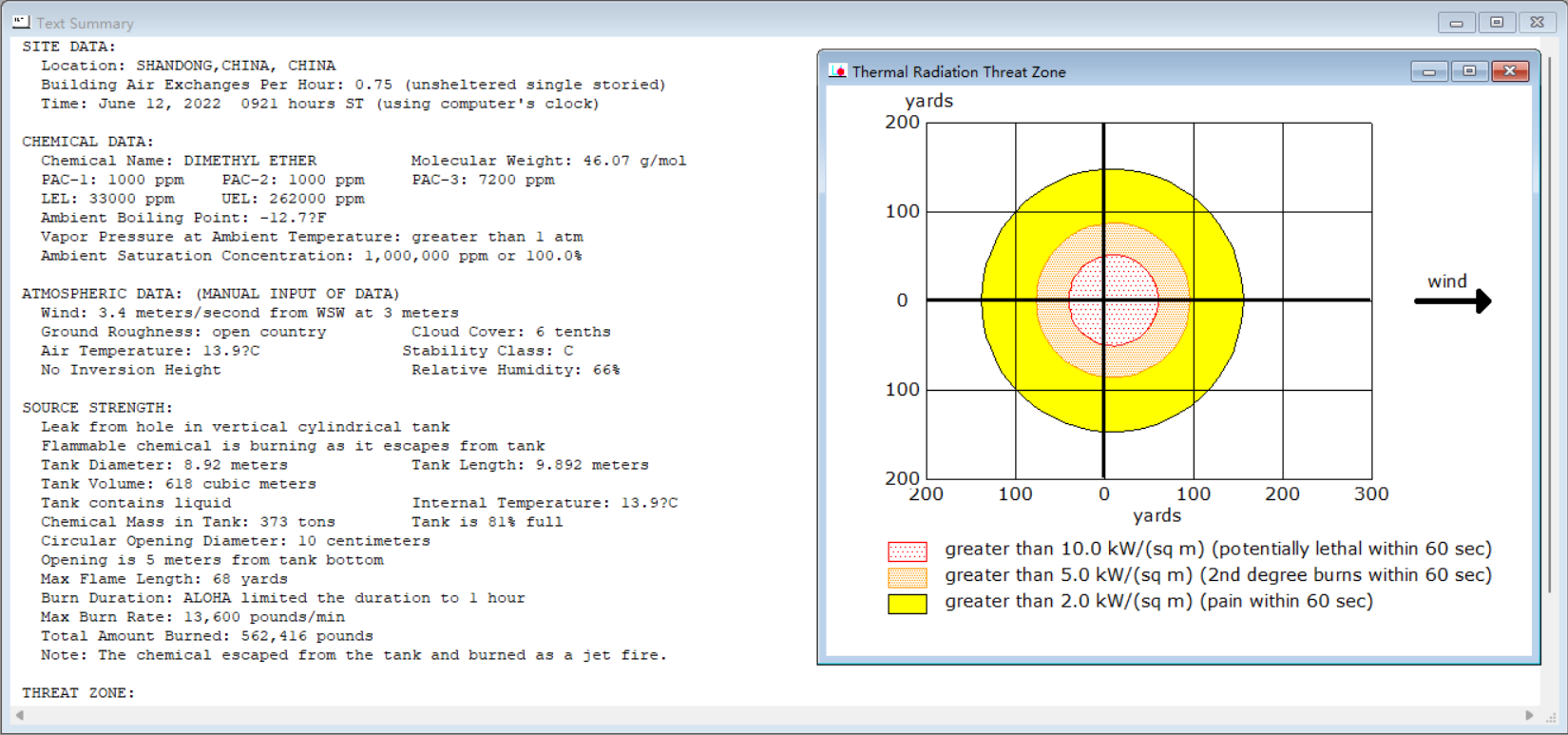Click 'Relative Humidity: 66%' text
1568x735 pixels.
515,370
